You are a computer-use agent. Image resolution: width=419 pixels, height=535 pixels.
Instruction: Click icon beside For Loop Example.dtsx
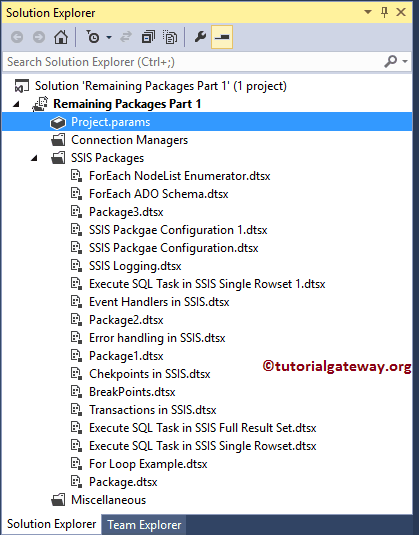point(76,464)
